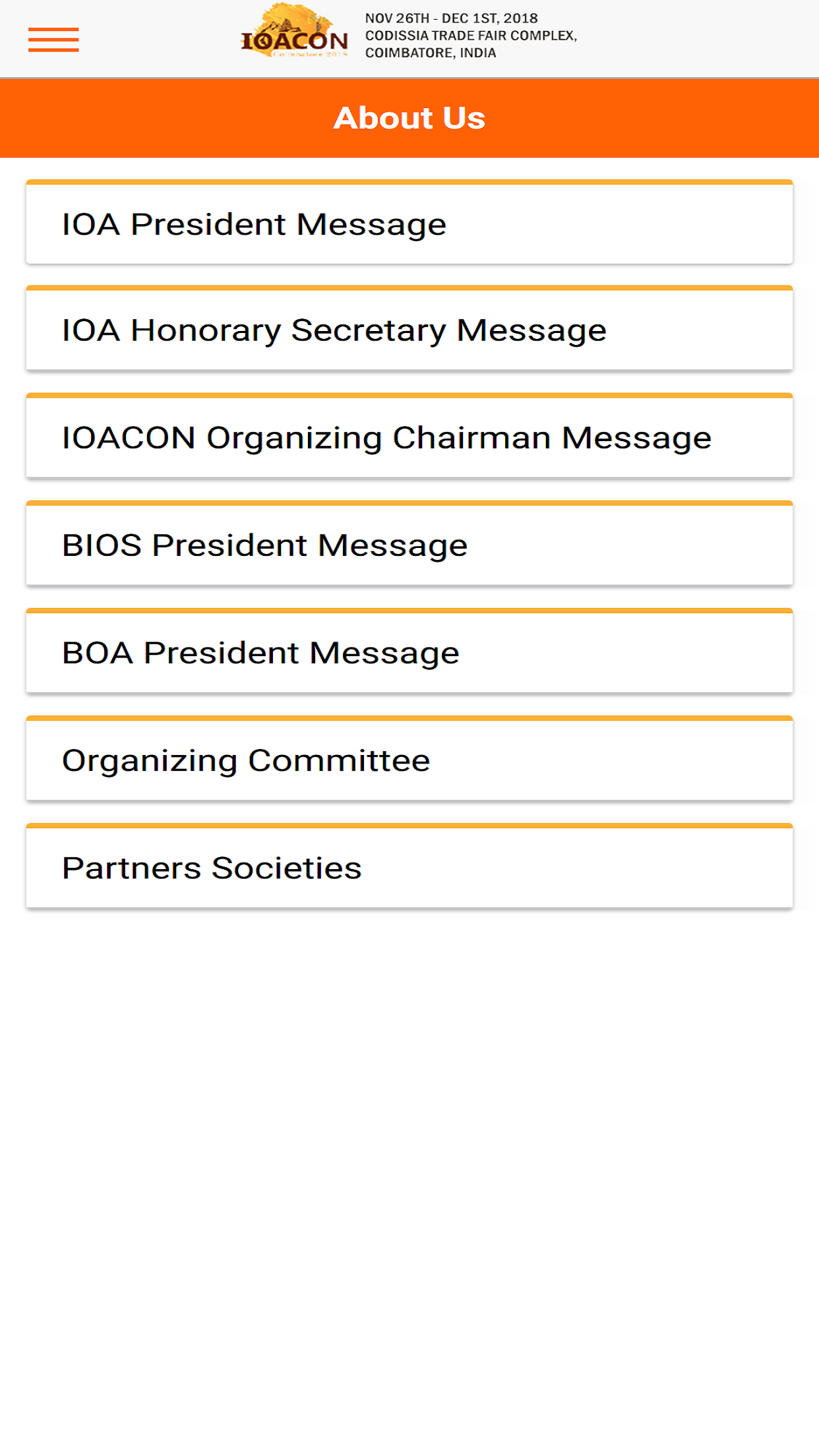Screen dimensions: 819x1456
Task: Open IOA President Message
Action: (x=409, y=224)
